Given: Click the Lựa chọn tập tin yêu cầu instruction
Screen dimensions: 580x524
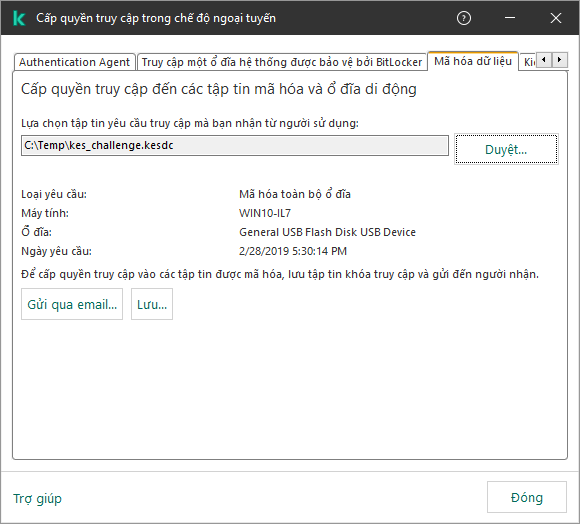Looking at the screenshot, I should coord(190,123).
